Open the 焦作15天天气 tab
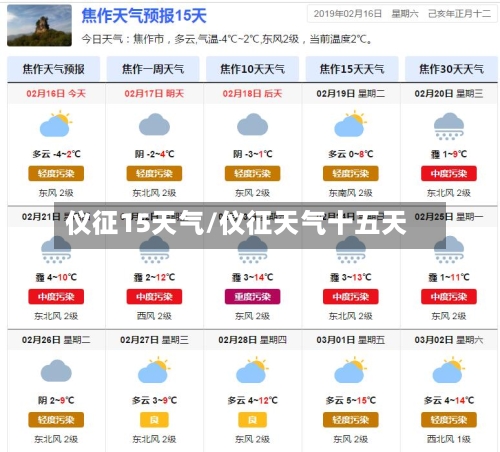 tap(352, 69)
